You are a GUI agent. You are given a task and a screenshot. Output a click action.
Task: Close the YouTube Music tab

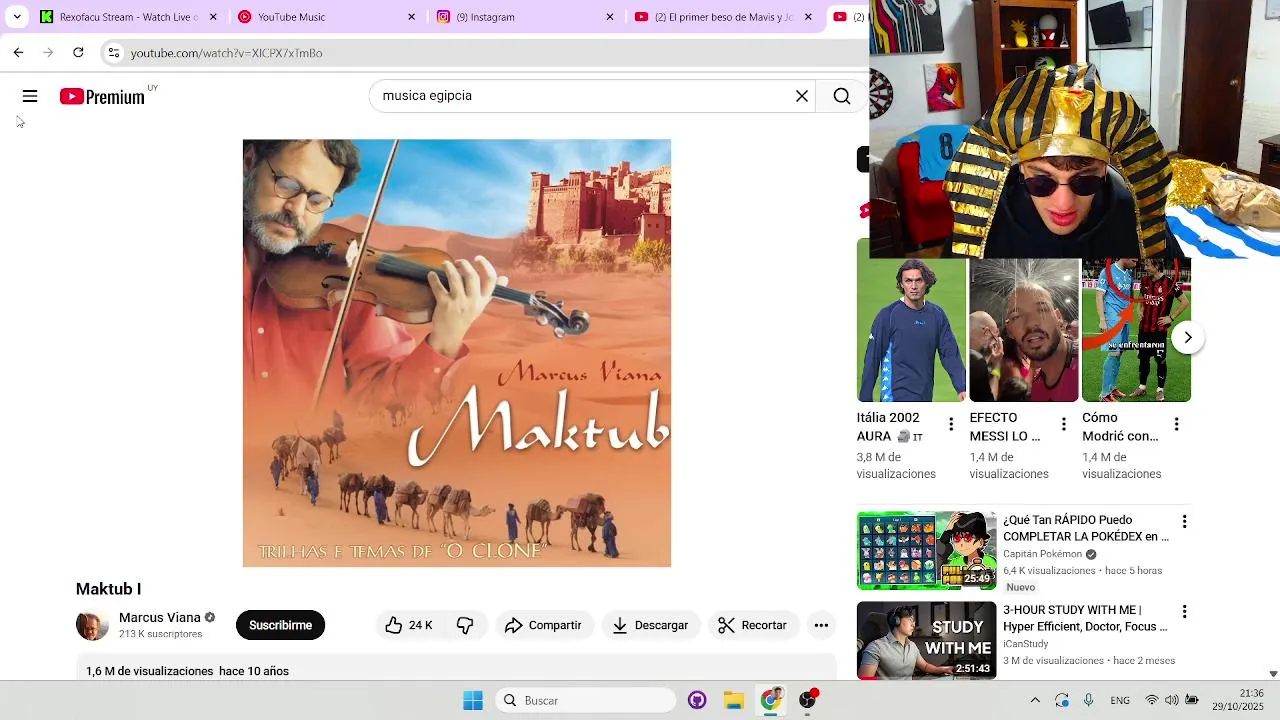411,17
